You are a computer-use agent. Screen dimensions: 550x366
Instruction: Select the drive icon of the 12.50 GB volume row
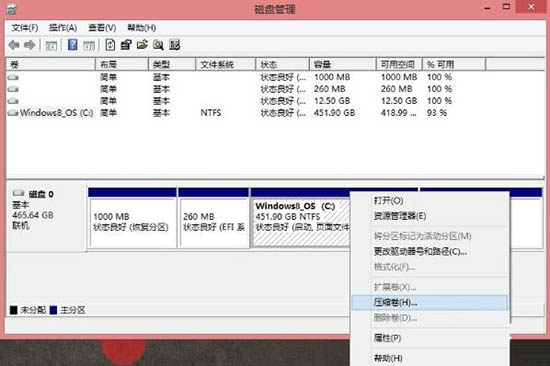13,101
